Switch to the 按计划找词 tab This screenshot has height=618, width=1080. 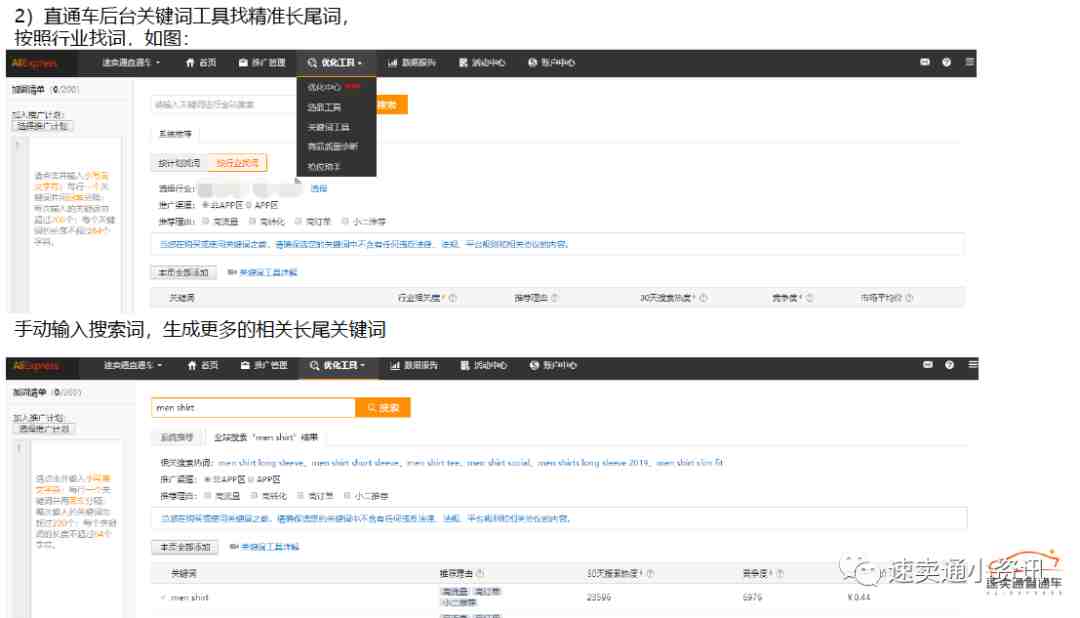[x=180, y=163]
